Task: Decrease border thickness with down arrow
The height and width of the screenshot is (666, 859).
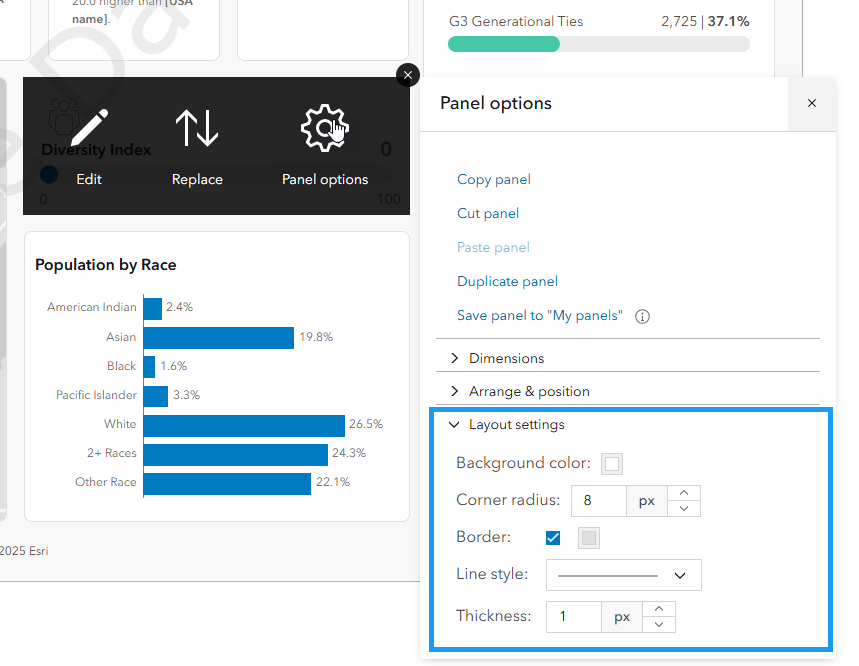Action: pyautogui.click(x=659, y=624)
